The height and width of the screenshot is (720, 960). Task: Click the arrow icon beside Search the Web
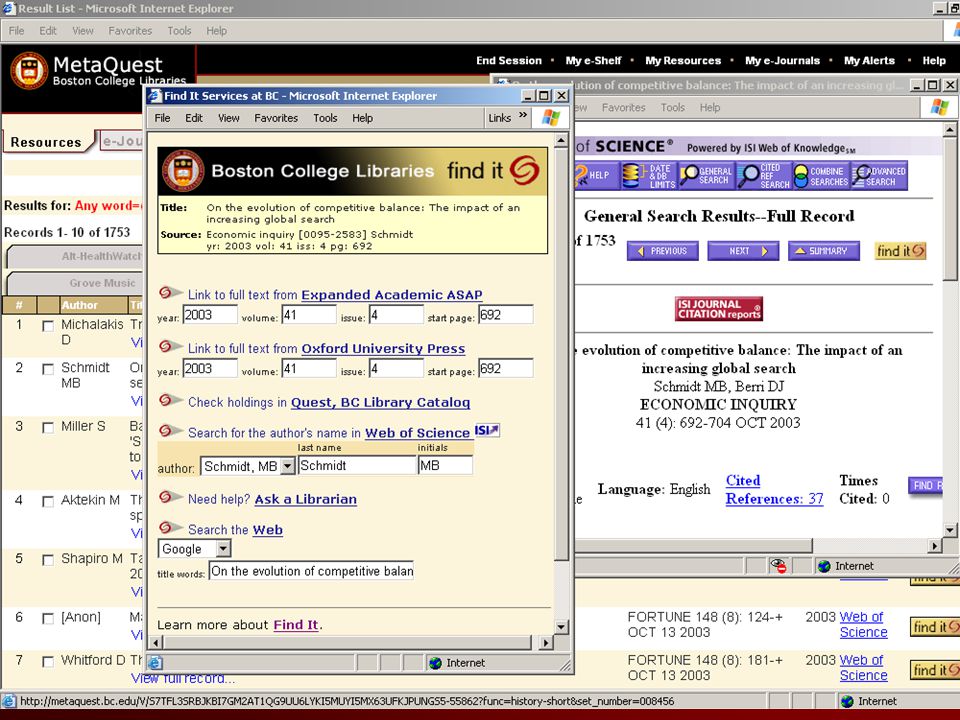point(170,528)
